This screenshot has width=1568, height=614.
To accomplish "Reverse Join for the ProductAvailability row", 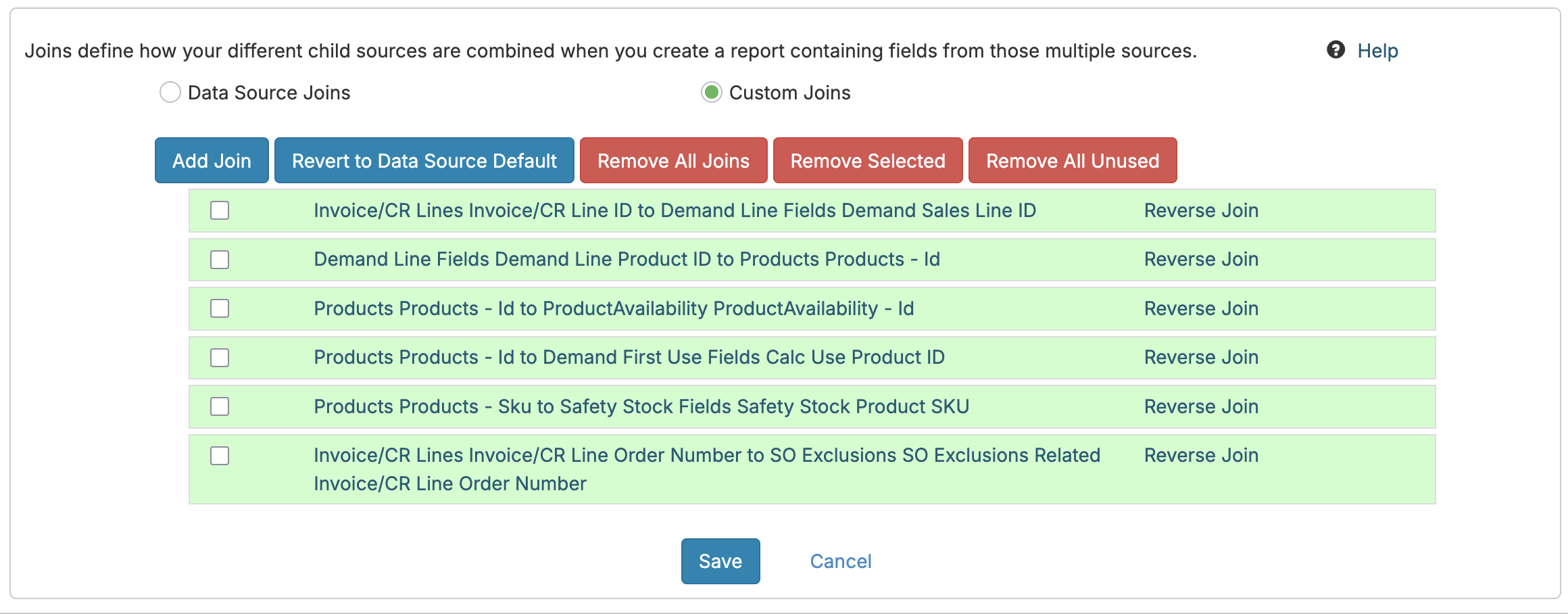I will click(1200, 308).
